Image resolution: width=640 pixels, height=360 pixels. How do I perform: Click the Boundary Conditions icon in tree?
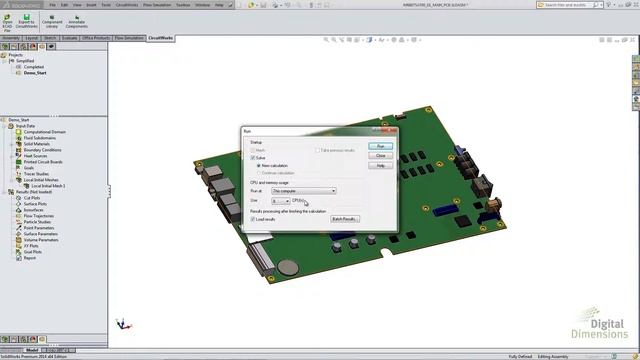(x=18, y=150)
